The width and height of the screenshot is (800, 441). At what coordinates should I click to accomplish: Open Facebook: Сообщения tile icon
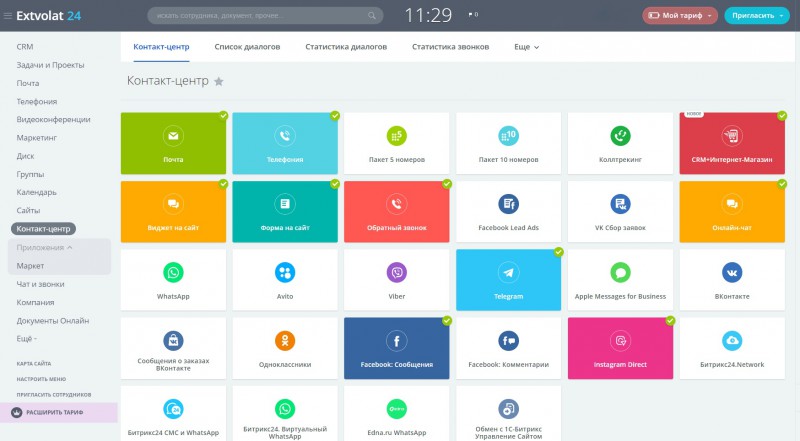click(396, 340)
